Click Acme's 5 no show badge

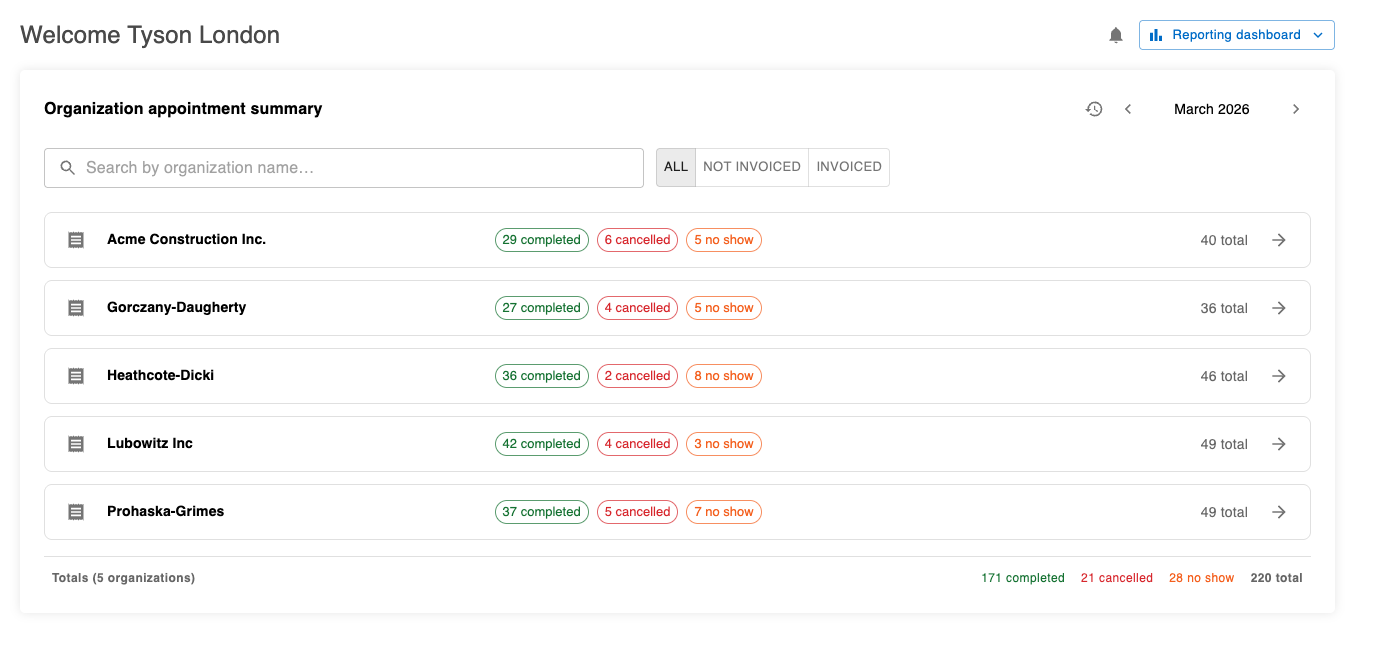coord(724,240)
